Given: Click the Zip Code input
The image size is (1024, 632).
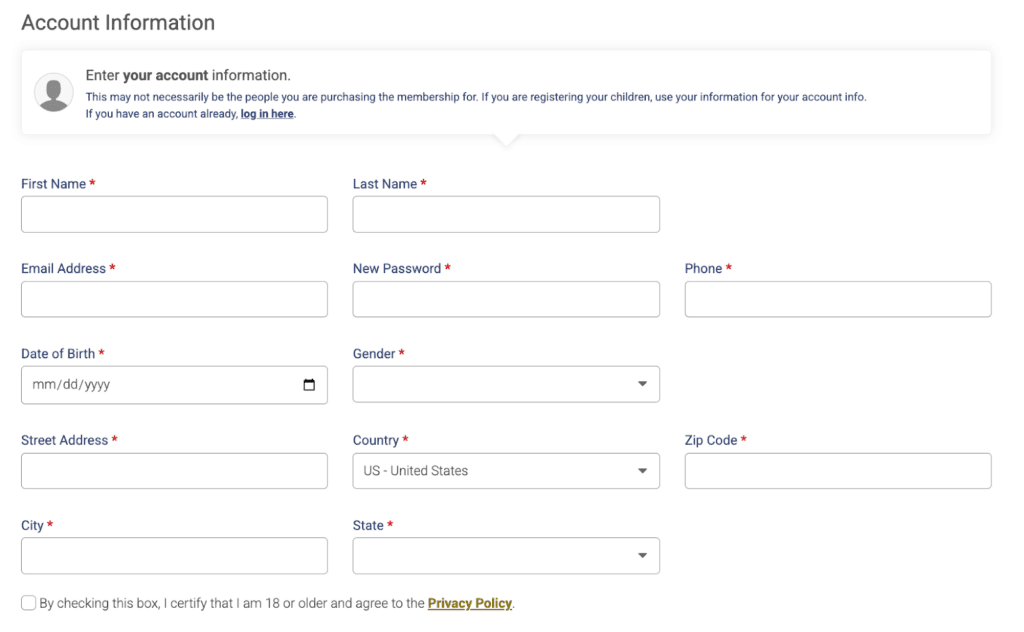Looking at the screenshot, I should point(837,471).
